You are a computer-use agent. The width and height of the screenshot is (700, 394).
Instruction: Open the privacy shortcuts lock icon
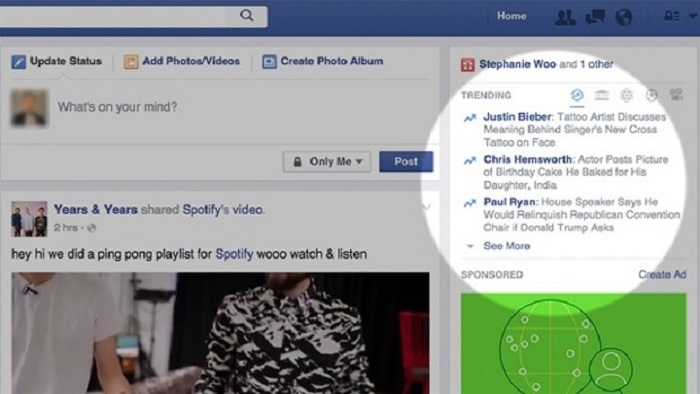[x=671, y=16]
